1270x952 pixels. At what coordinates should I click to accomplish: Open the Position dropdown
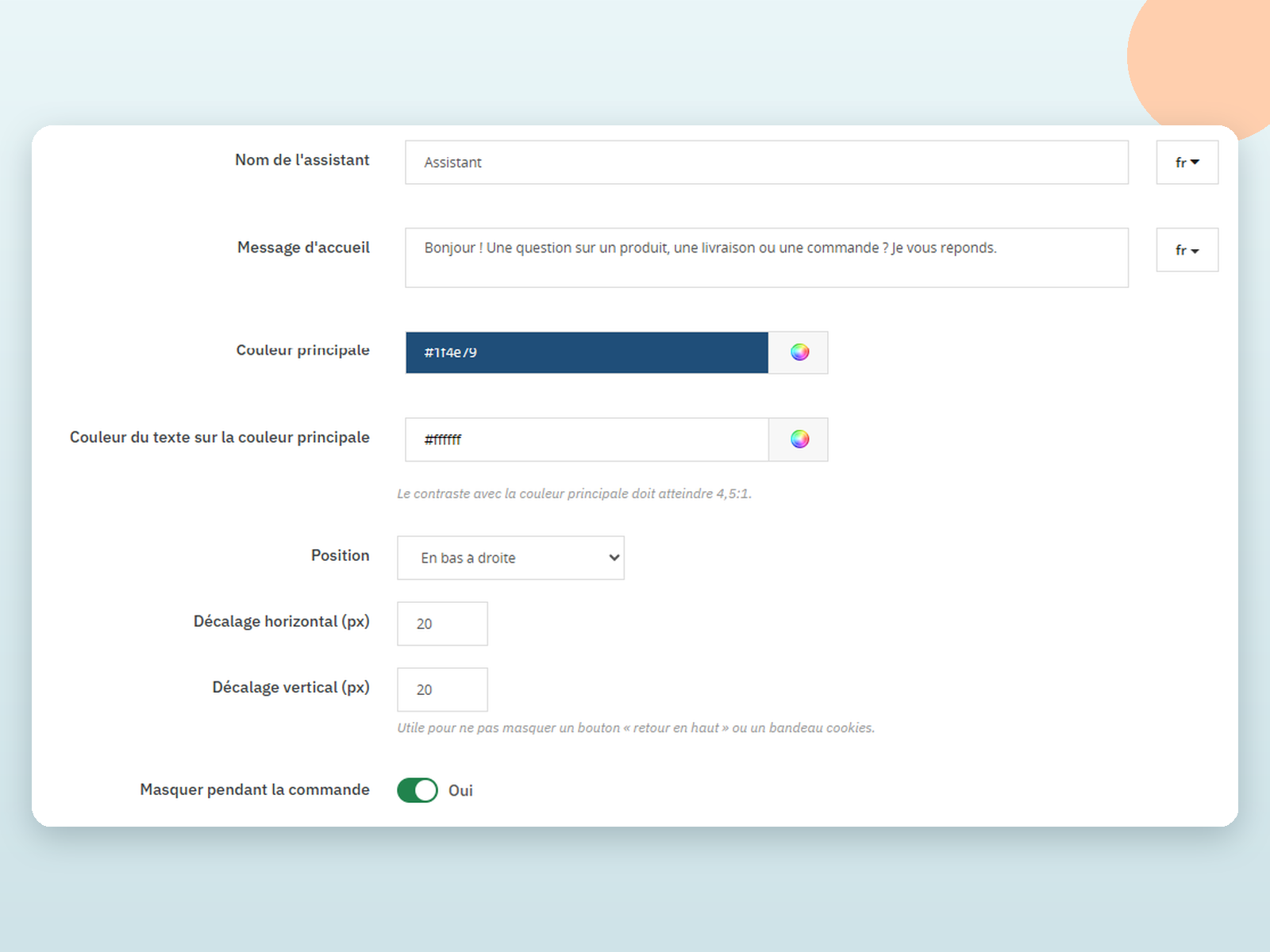[x=510, y=558]
